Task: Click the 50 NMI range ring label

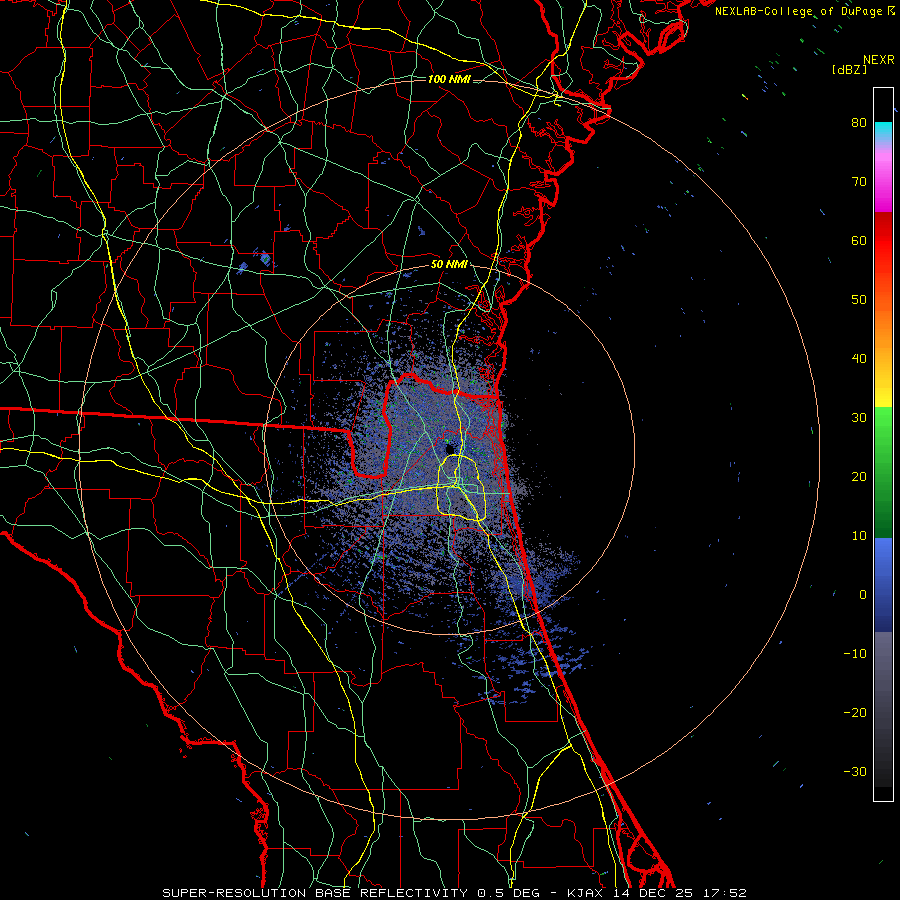Action: coord(449,265)
